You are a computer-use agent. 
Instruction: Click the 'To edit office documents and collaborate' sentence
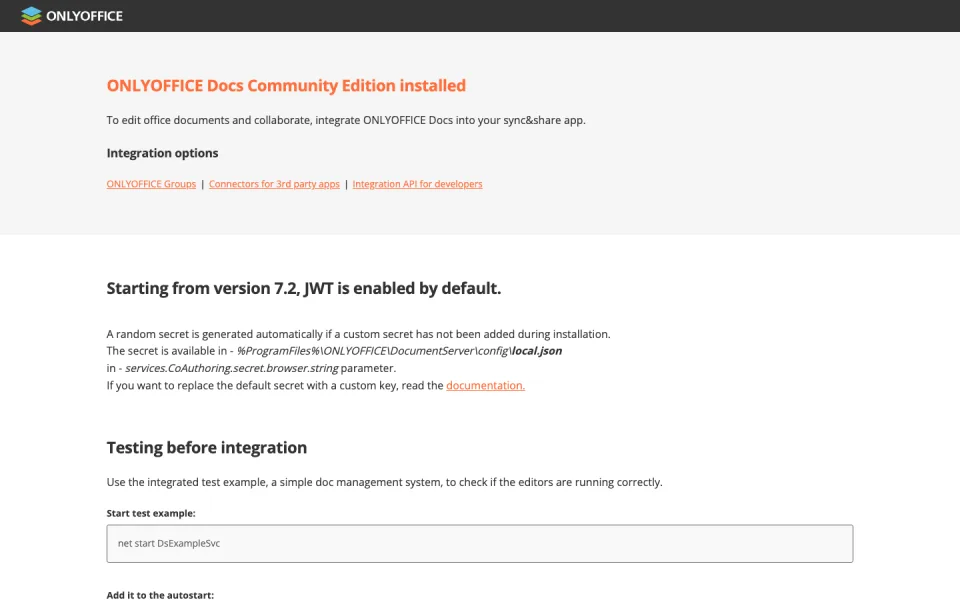346,120
